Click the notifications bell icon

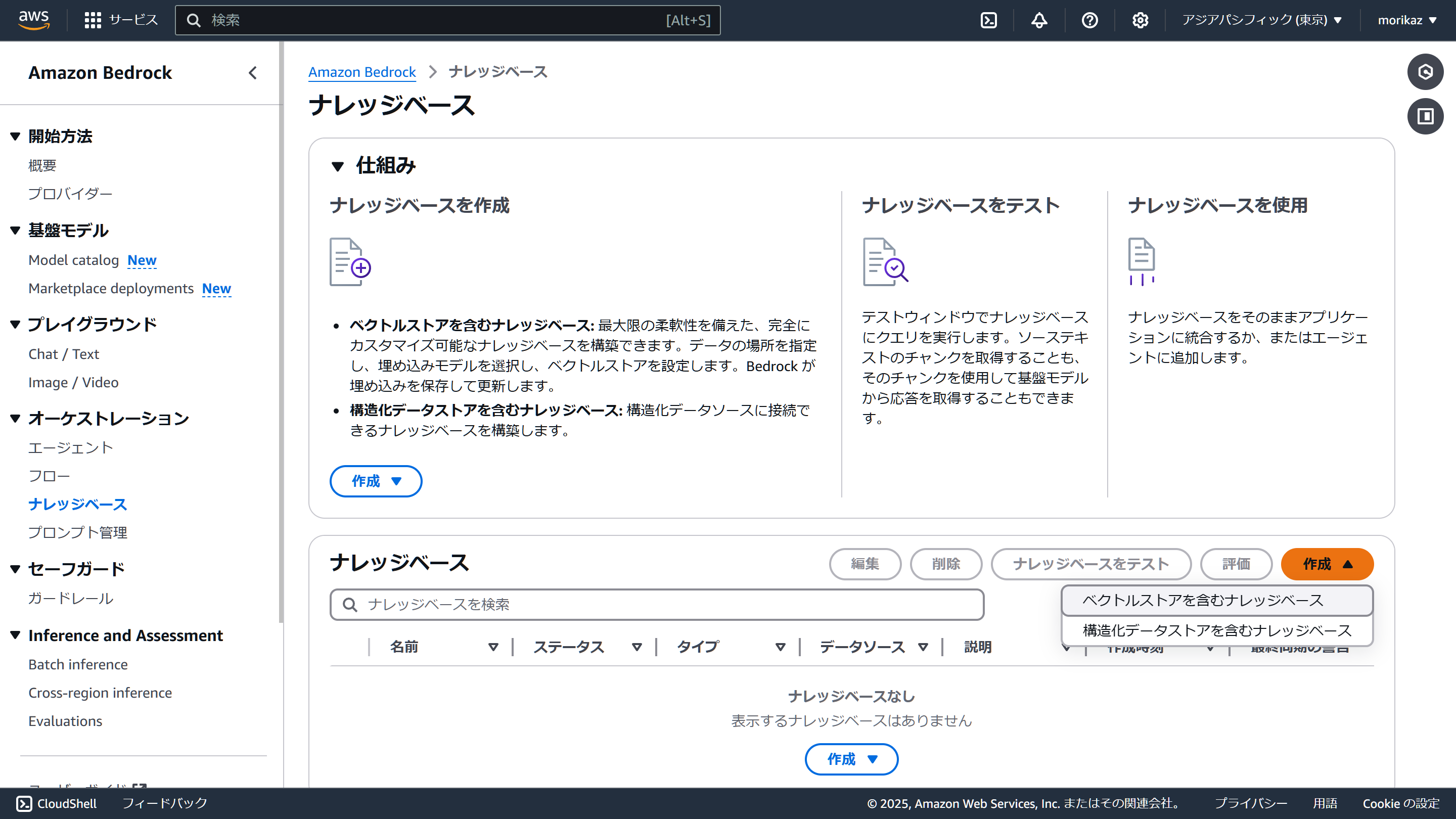[1039, 20]
